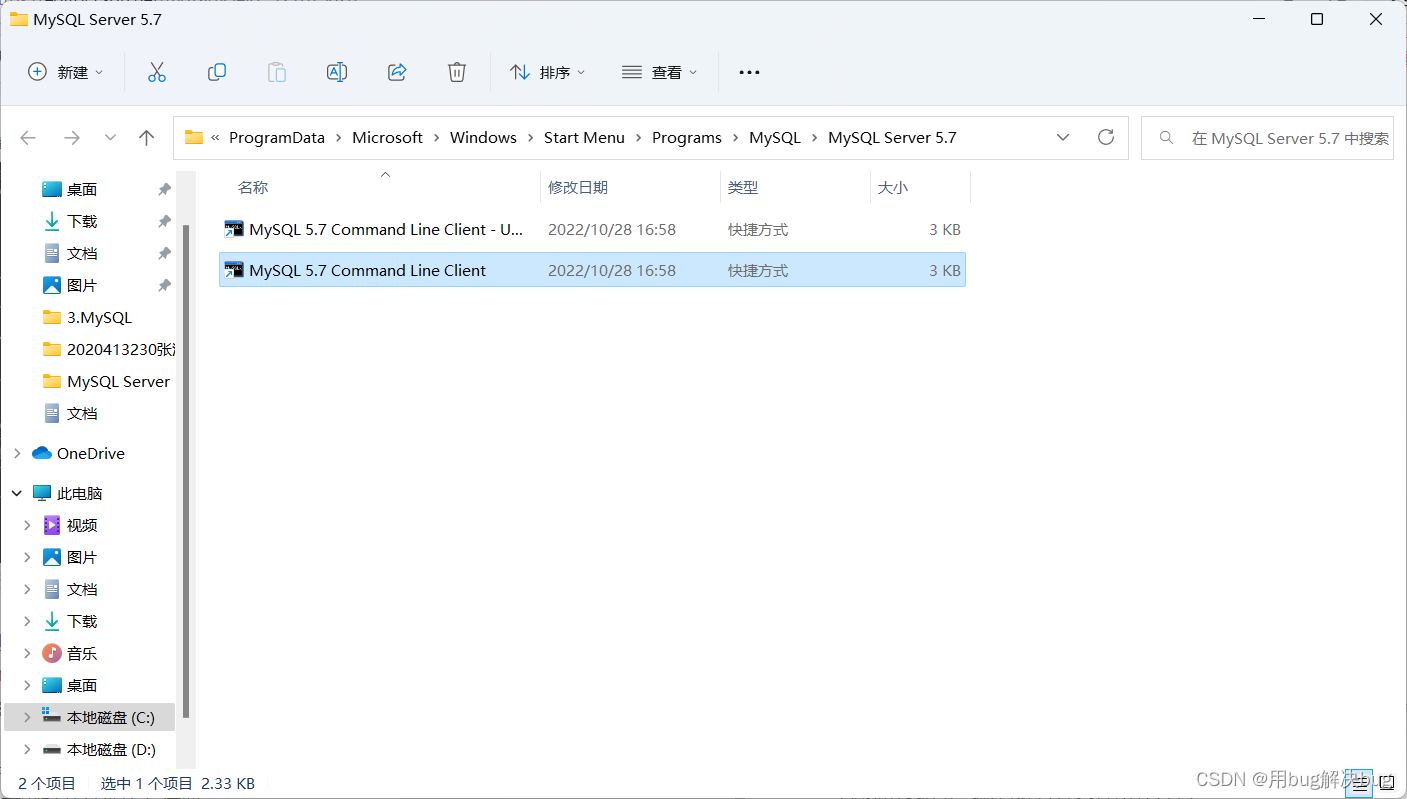Refresh the current folder view

[x=1105, y=137]
